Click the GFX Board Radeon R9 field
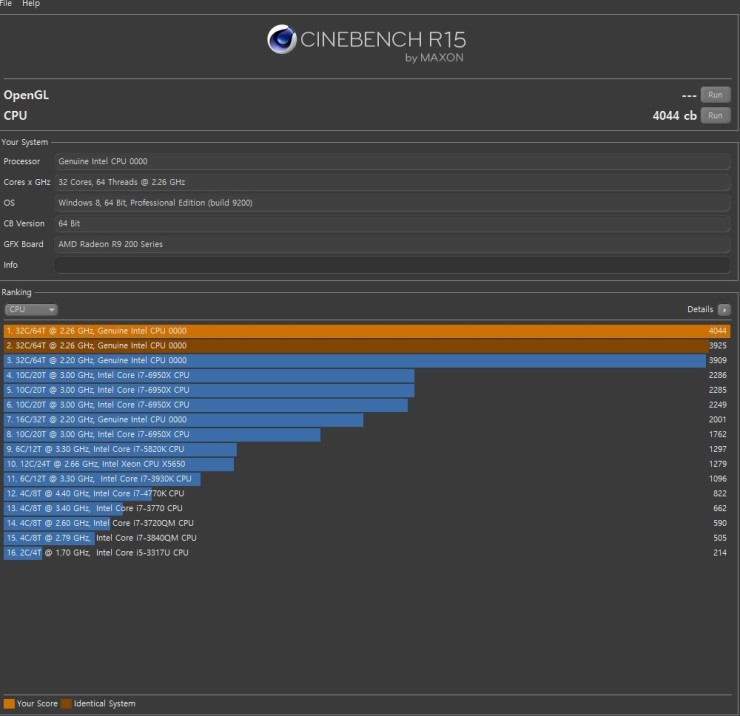The height and width of the screenshot is (716, 740). (x=392, y=244)
